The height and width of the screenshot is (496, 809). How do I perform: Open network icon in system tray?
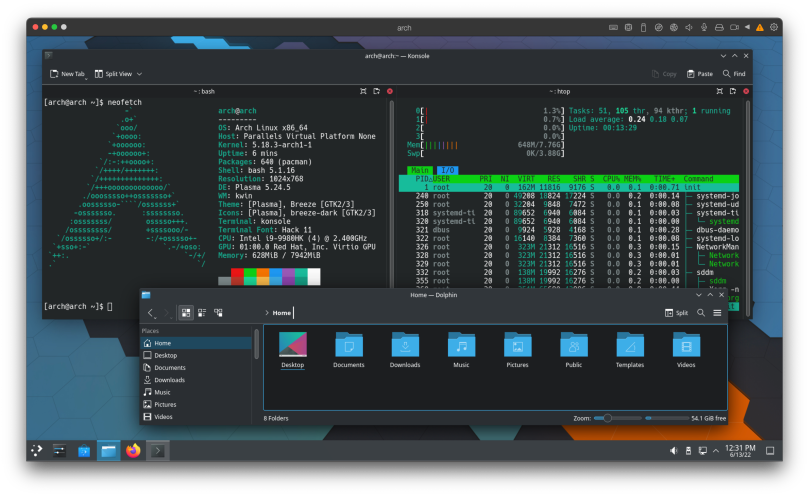pyautogui.click(x=703, y=451)
